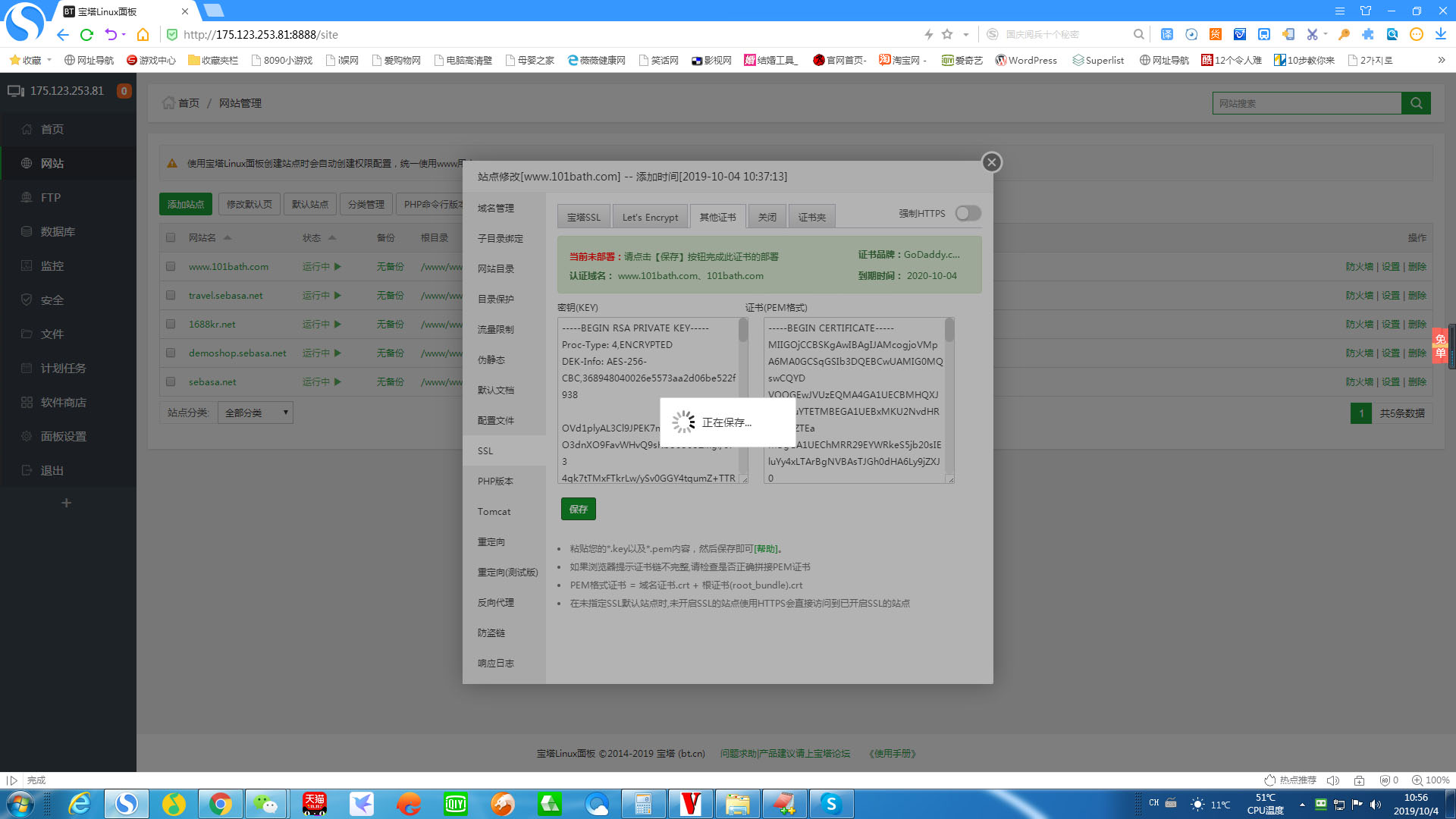Screen dimensions: 1456x819
Task: Bookmark page with the star icon
Action: [x=947, y=34]
